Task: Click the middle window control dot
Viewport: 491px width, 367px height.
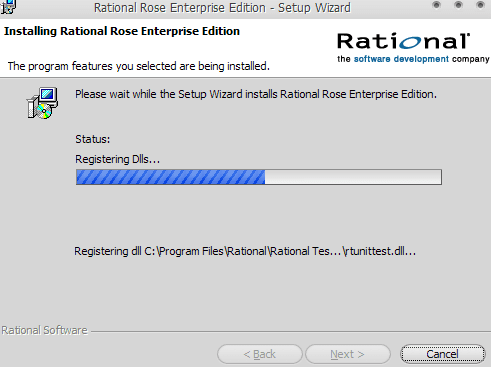Action: coord(458,5)
